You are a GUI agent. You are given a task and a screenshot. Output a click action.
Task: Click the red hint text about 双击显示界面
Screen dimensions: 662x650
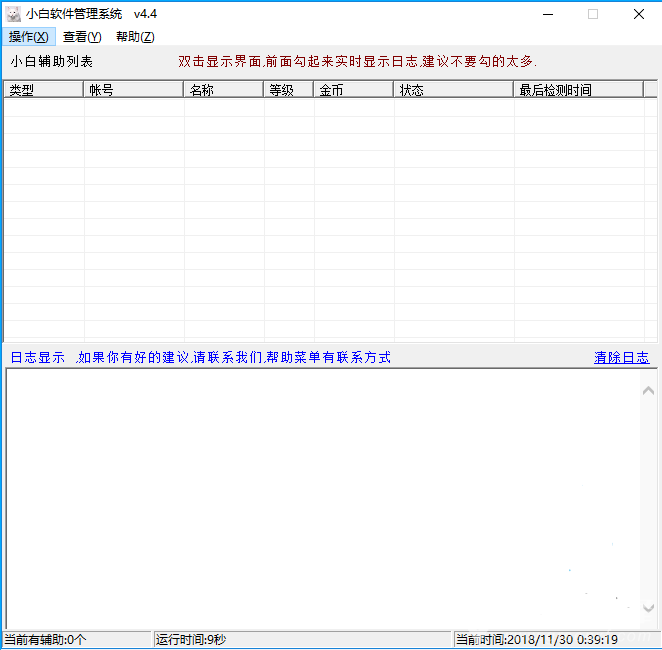point(357,62)
